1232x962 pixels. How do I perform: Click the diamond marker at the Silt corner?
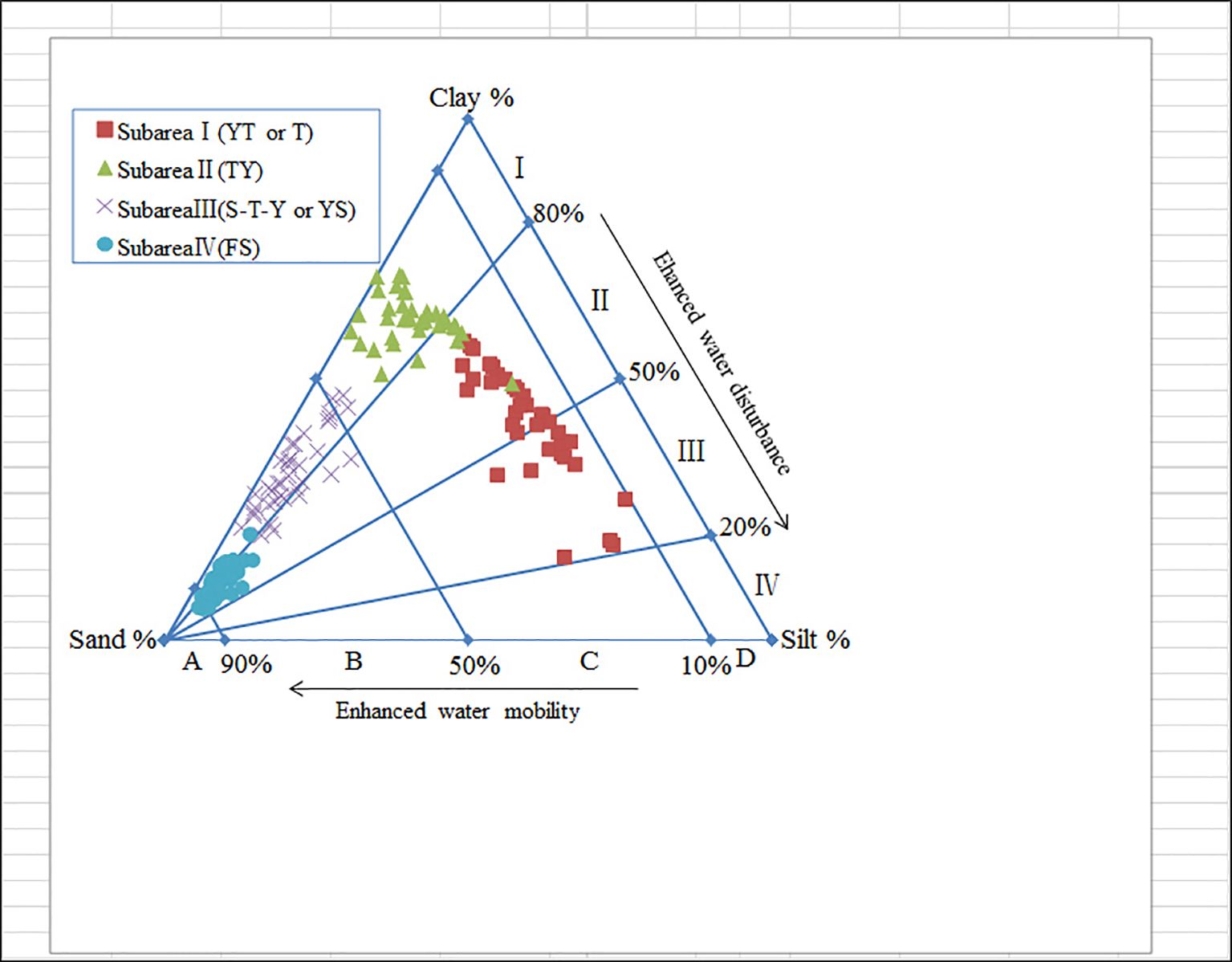tap(771, 640)
